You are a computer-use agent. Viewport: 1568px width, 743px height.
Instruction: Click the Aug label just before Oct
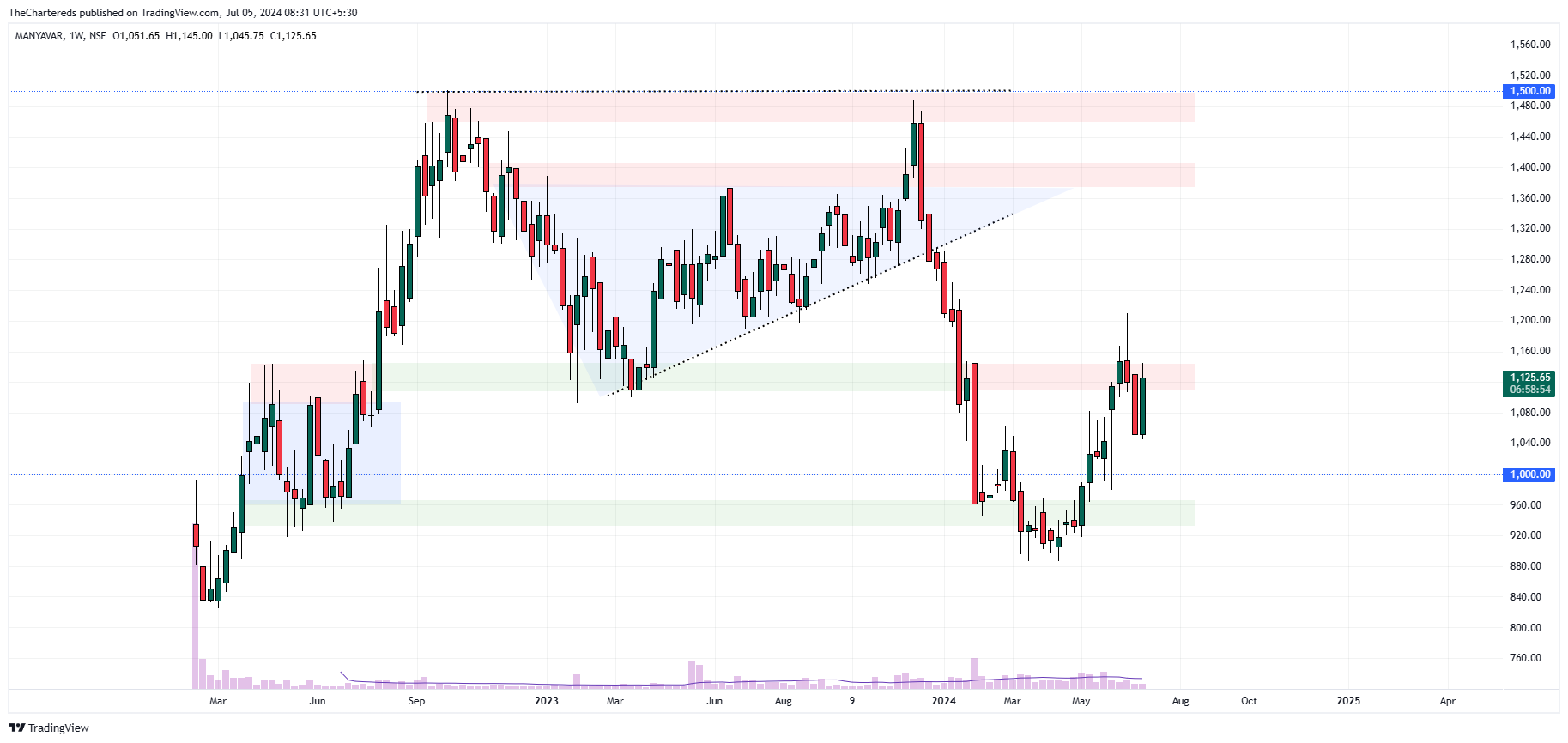pyautogui.click(x=1181, y=701)
